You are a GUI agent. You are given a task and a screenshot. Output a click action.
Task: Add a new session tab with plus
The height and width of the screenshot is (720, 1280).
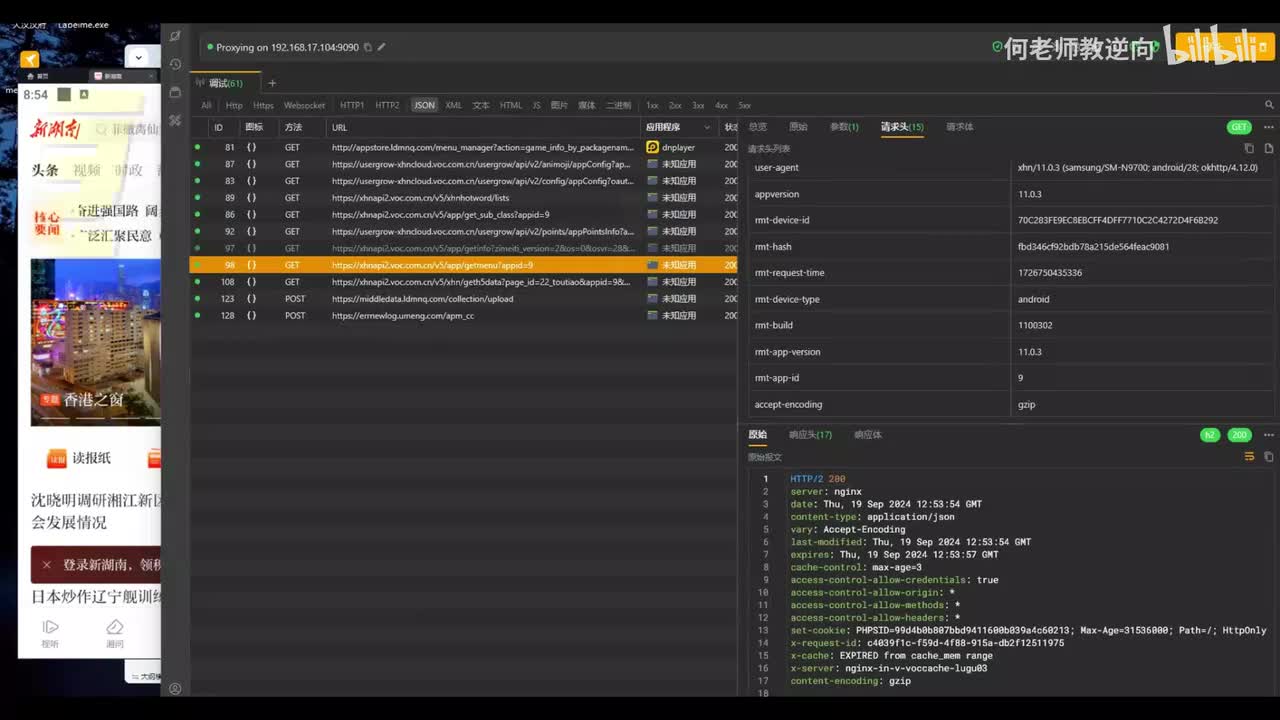point(272,83)
